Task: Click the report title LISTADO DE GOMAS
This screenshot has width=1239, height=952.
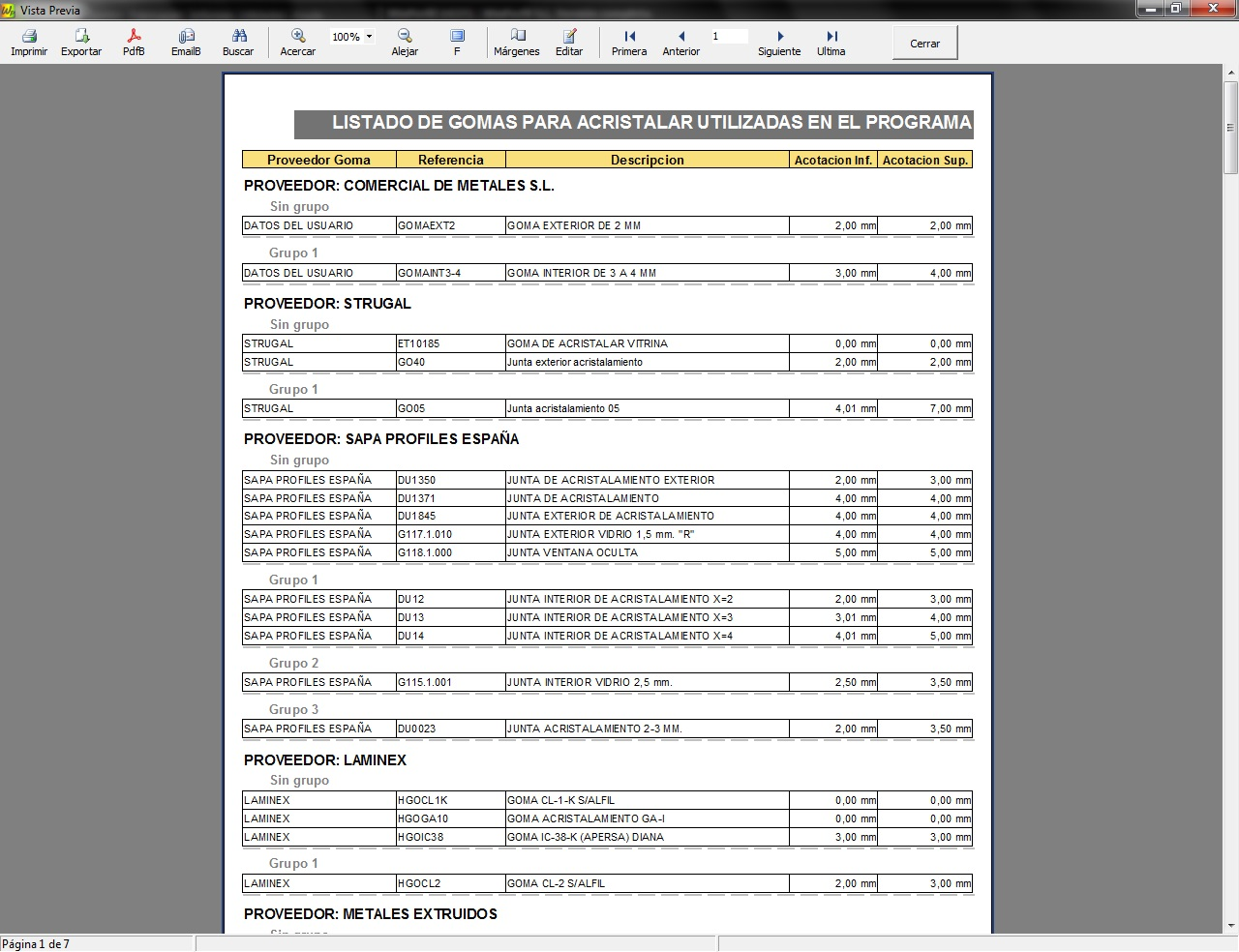Action: [651, 123]
